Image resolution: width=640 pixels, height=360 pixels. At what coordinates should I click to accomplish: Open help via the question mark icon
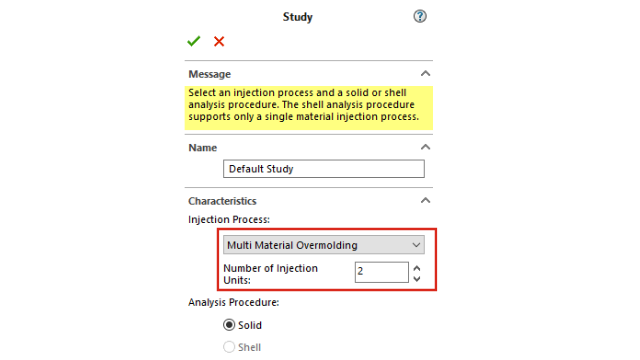point(420,16)
